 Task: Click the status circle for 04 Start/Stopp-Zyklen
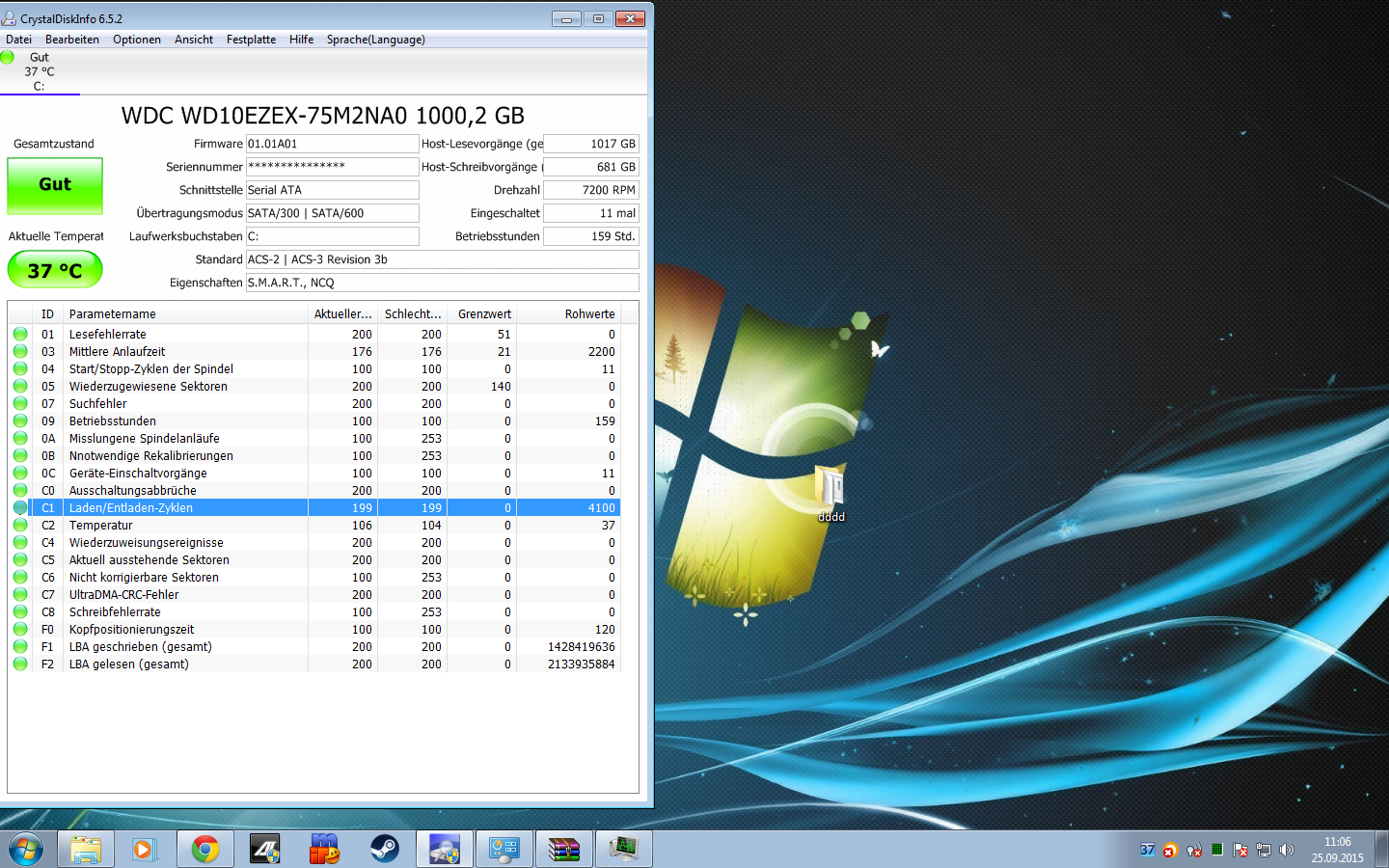click(x=19, y=368)
